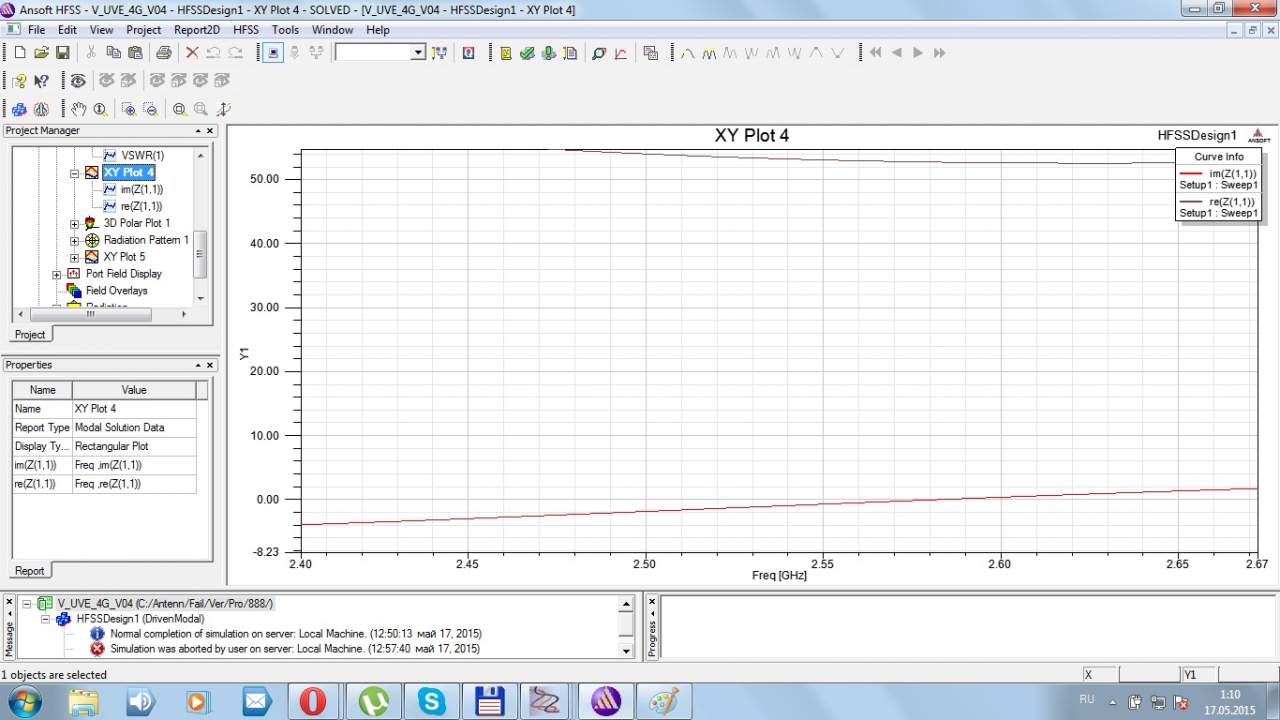Expand the 3D Polar Plot 1 node

74,223
